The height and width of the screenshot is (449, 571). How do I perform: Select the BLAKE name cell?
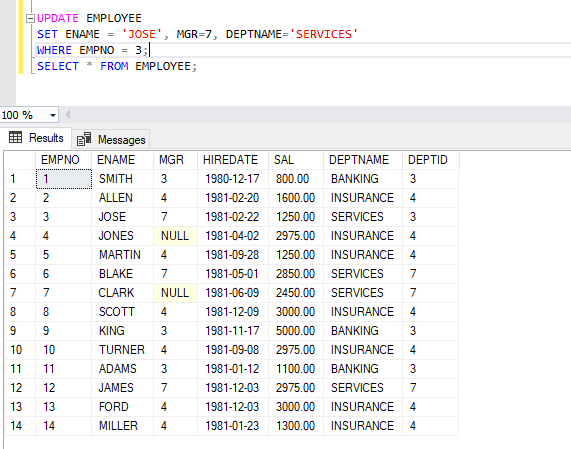click(122, 273)
